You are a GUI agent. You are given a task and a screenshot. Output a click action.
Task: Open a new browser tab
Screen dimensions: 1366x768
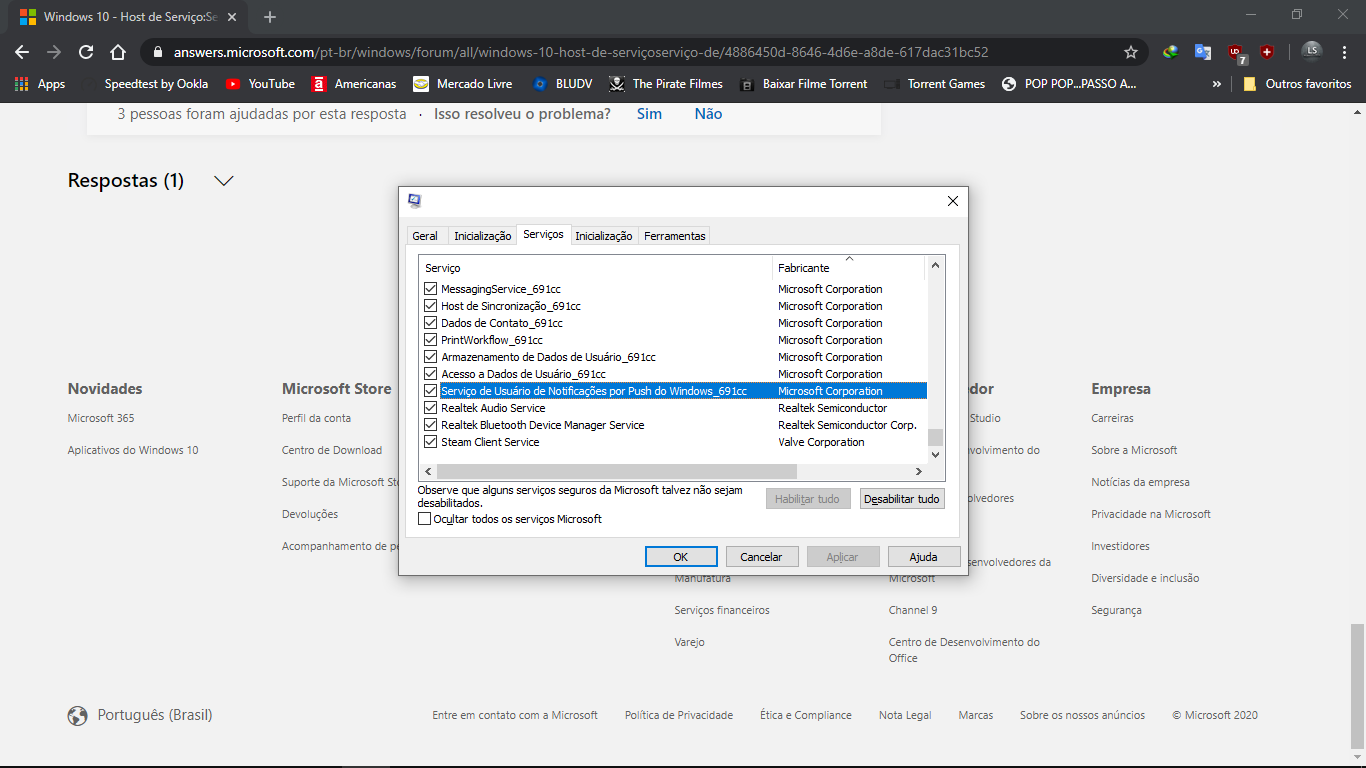(270, 17)
